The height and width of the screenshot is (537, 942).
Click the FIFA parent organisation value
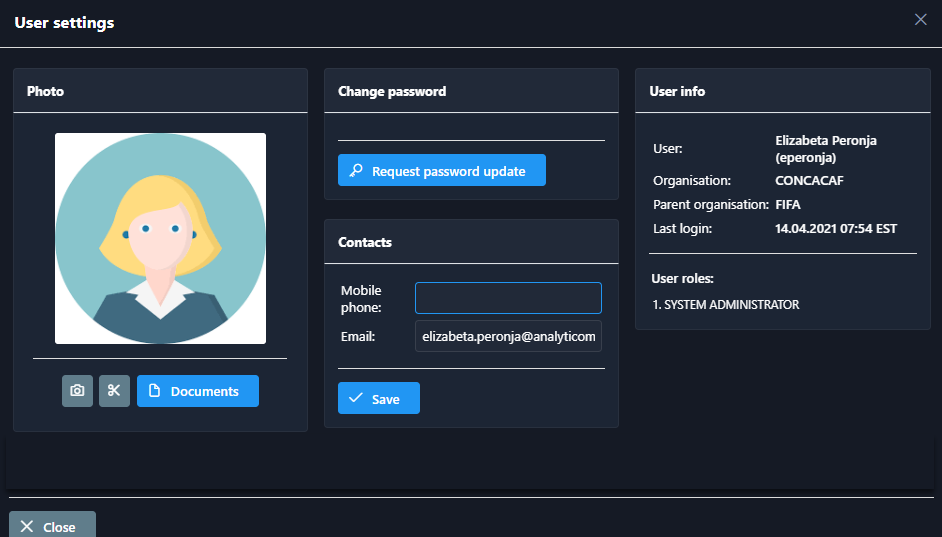click(x=788, y=205)
